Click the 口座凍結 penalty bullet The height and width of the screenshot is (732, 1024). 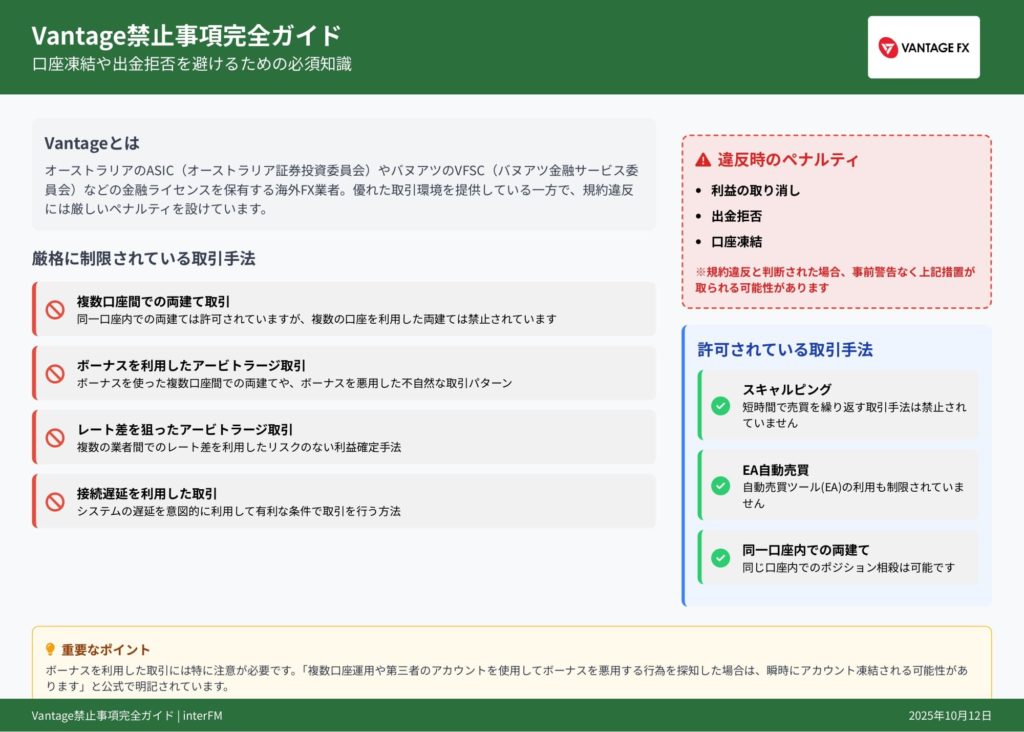(736, 242)
